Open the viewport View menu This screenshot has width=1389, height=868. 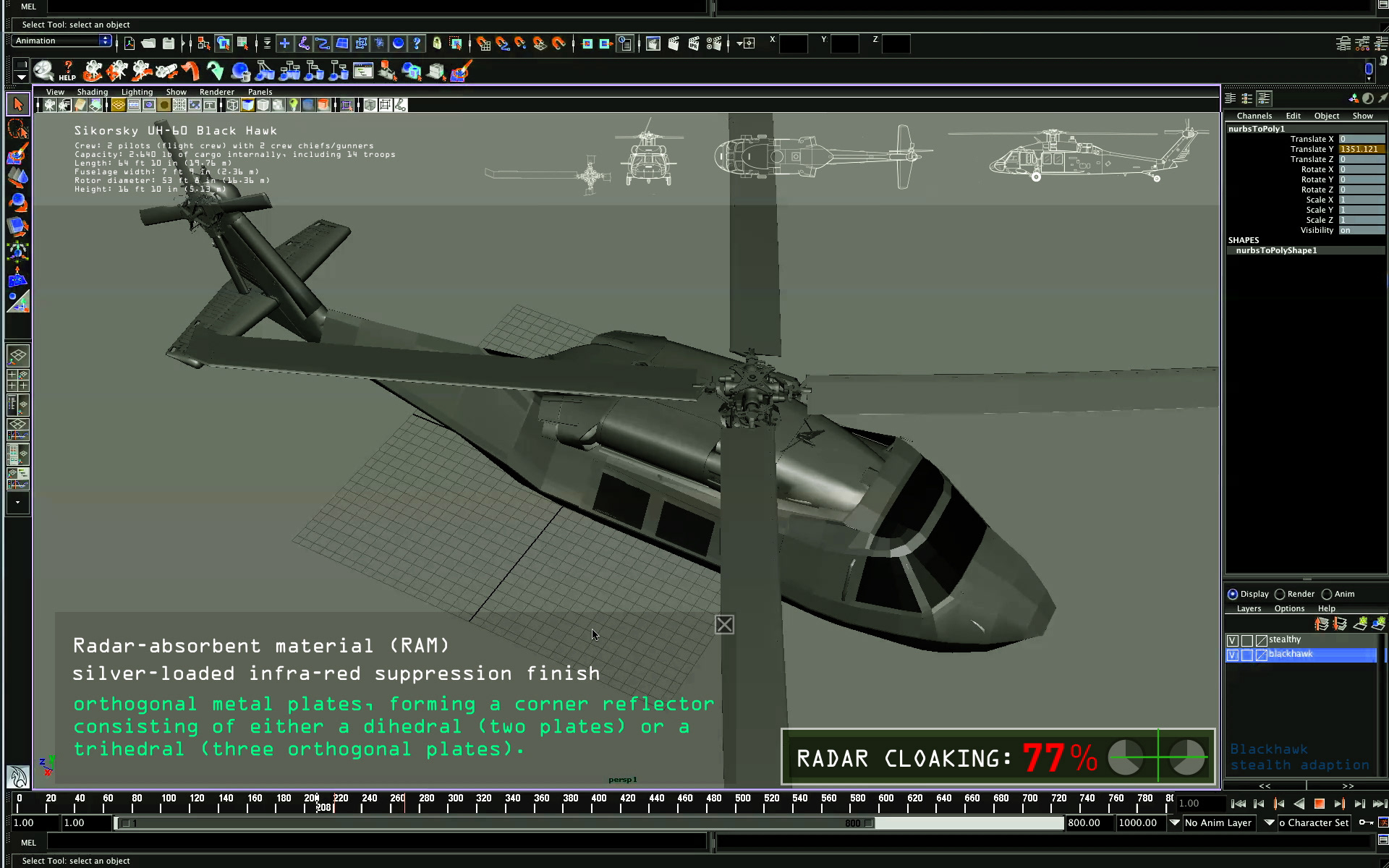tap(55, 92)
